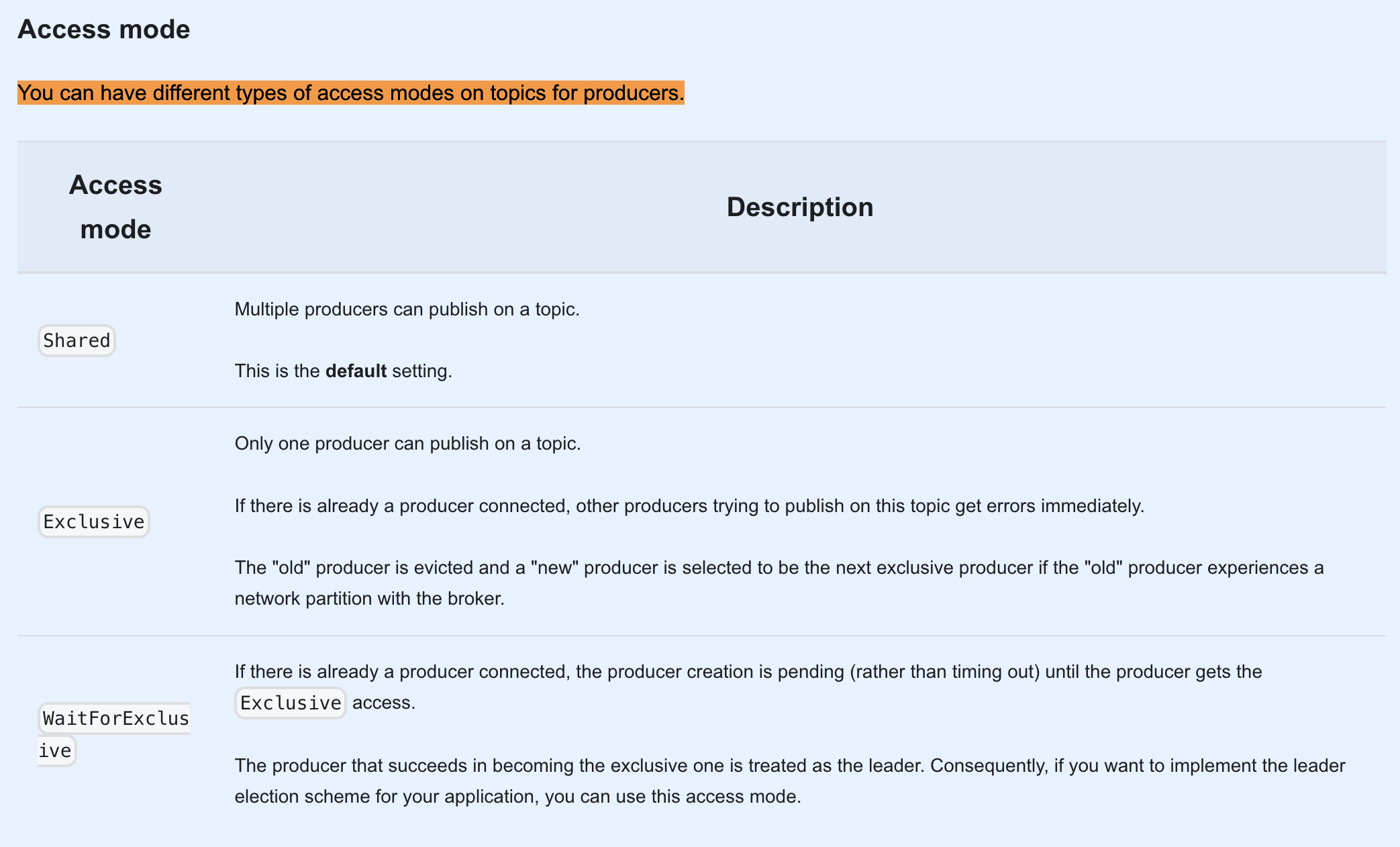Viewport: 1400px width, 847px height.
Task: Click the "producer creation is pending" sentence
Action: [x=748, y=672]
